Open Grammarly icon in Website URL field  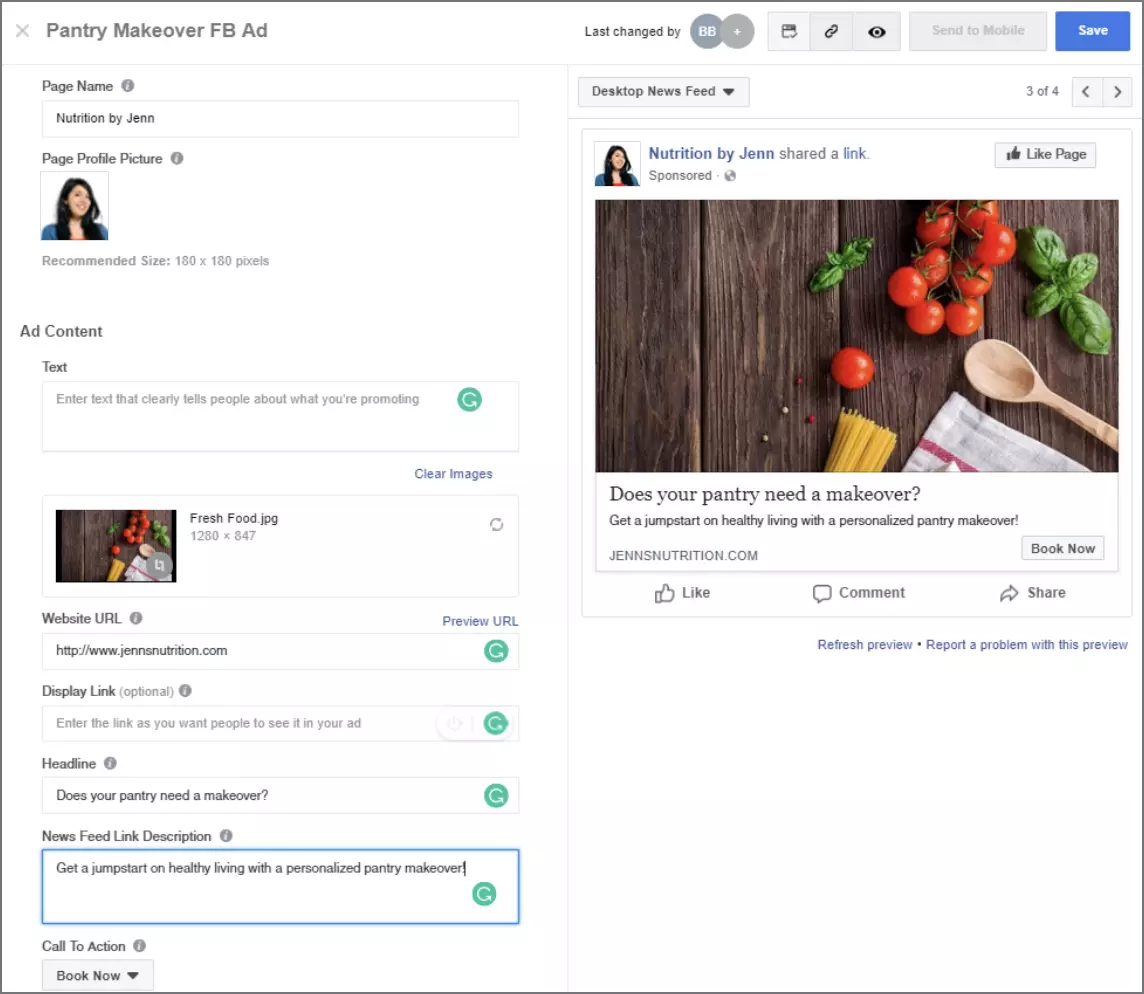(x=496, y=651)
